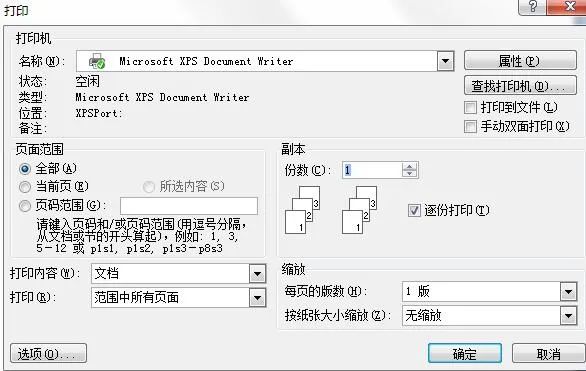The image size is (586, 371).
Task: Click the 位置 value XPSPort:
Action: (x=99, y=113)
